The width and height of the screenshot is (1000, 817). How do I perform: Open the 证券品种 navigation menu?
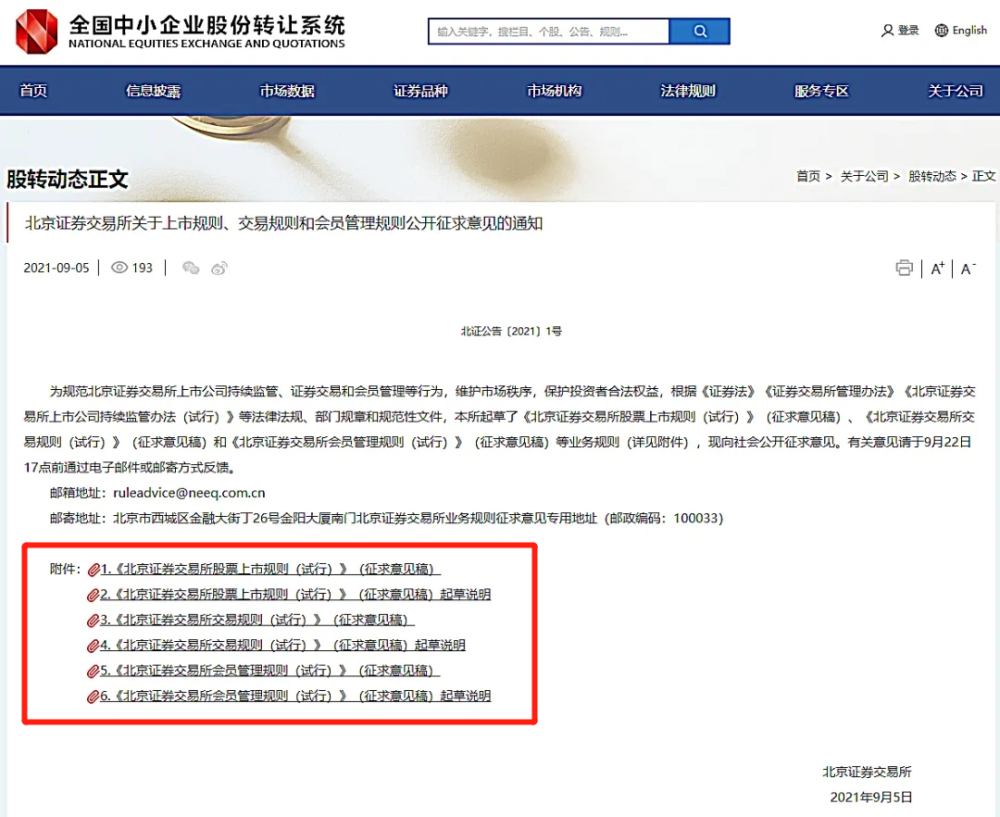point(421,91)
